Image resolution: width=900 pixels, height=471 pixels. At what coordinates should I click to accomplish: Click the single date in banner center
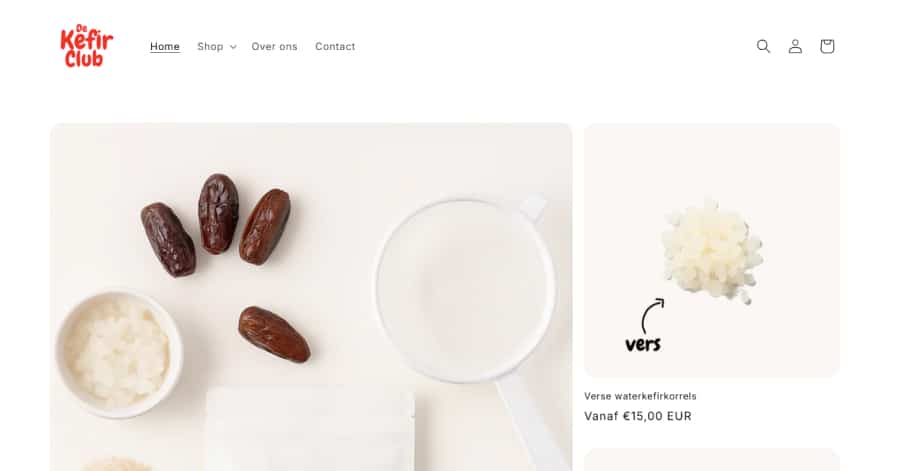click(x=274, y=334)
